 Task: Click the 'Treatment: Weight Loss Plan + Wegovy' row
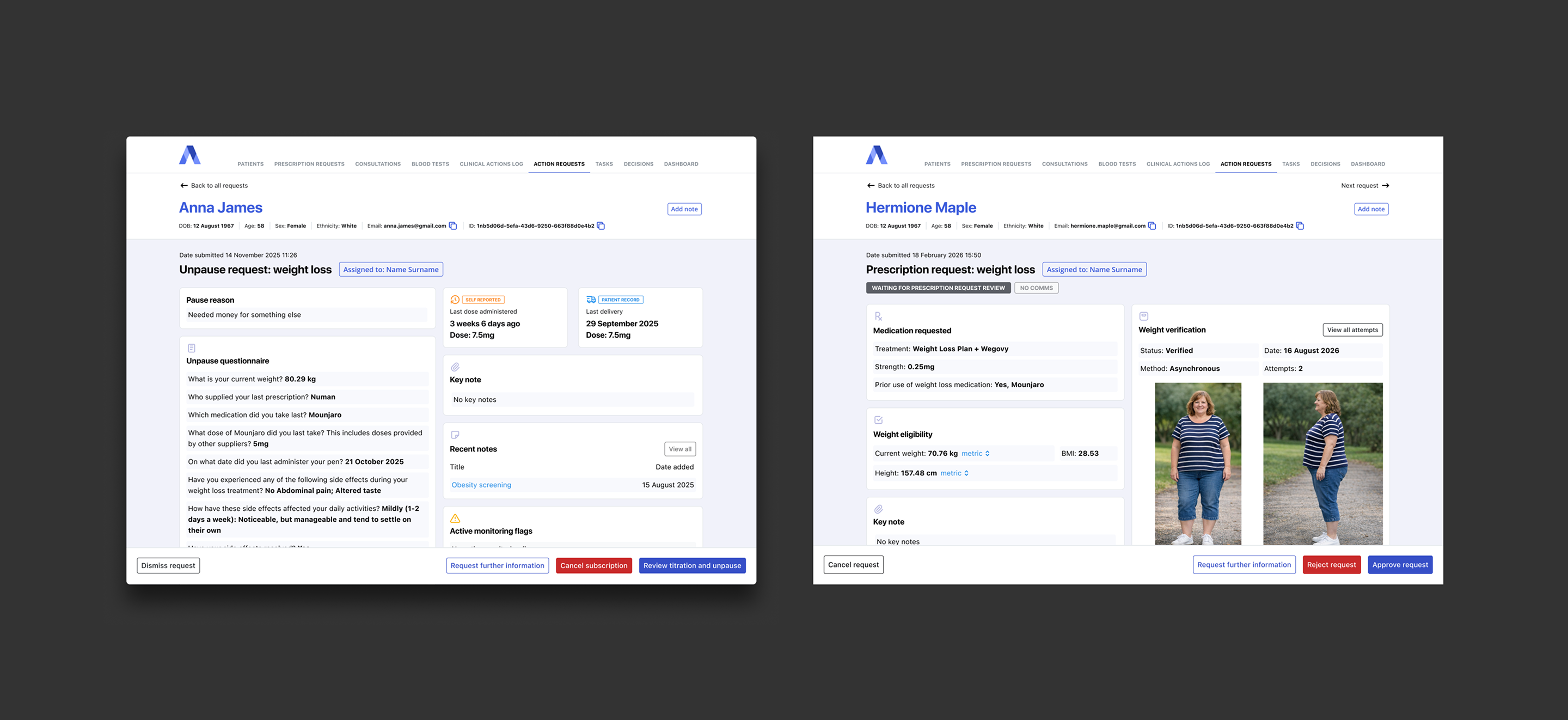tap(995, 349)
